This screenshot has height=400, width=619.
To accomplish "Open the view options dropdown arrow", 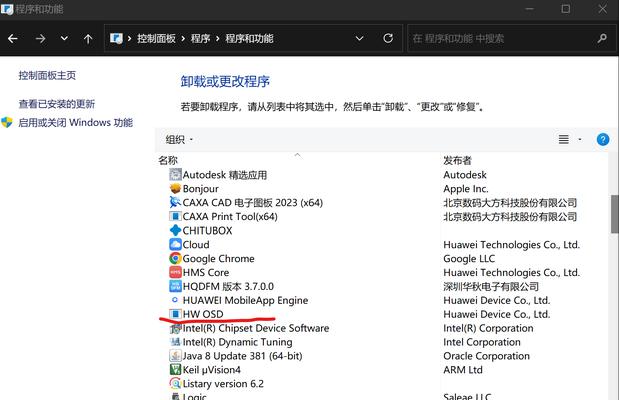I will tap(580, 139).
